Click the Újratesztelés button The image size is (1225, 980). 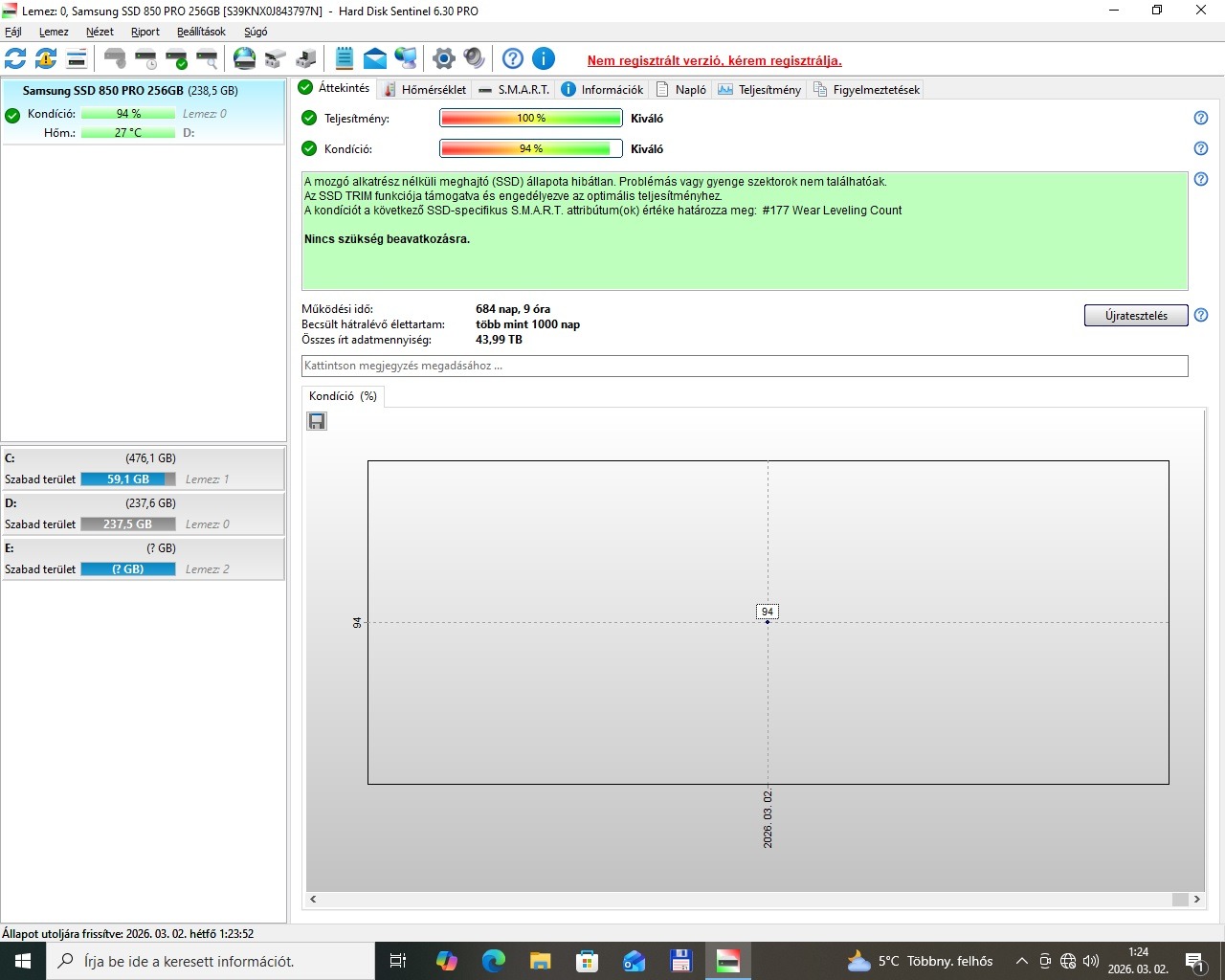point(1136,316)
